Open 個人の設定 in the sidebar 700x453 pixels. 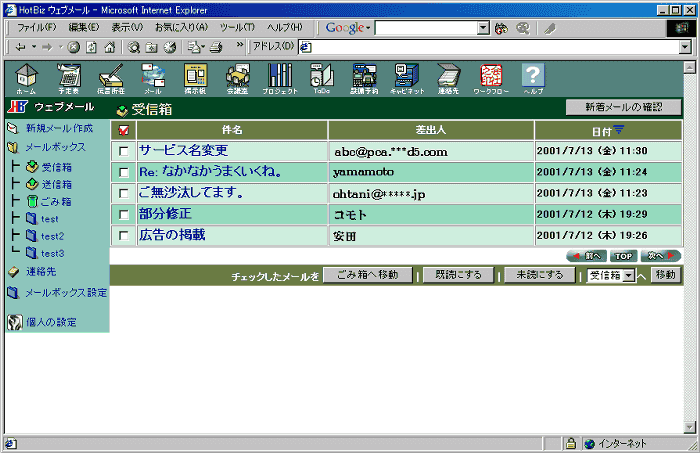click(x=51, y=322)
